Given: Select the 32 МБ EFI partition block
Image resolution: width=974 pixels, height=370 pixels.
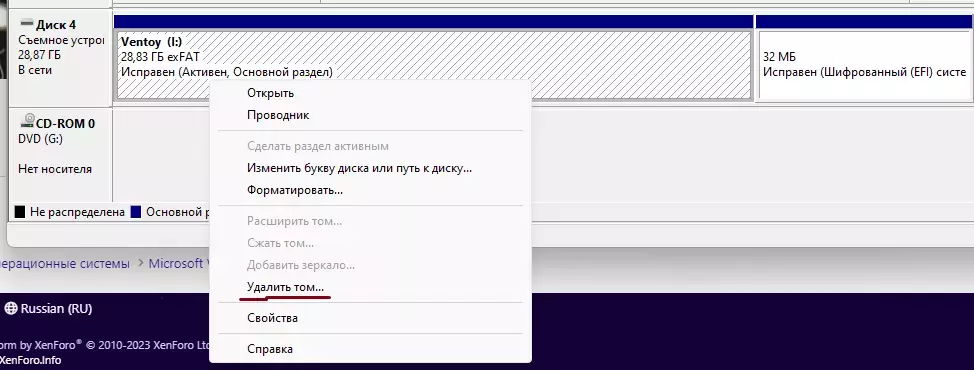Looking at the screenshot, I should tap(865, 65).
